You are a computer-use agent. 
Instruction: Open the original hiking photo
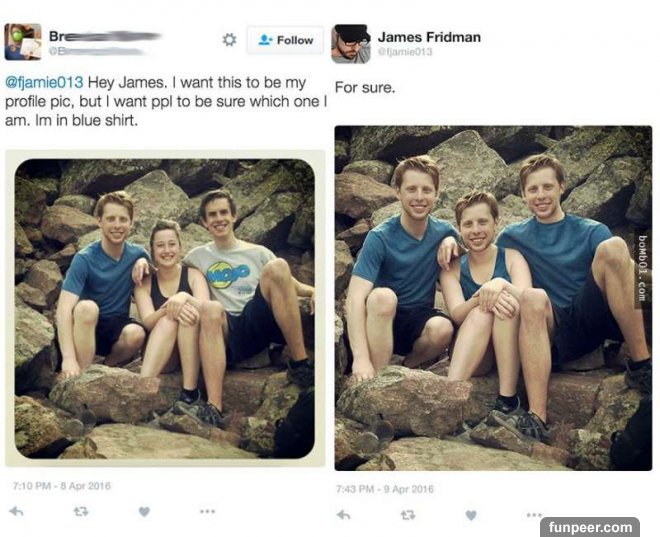[165, 308]
